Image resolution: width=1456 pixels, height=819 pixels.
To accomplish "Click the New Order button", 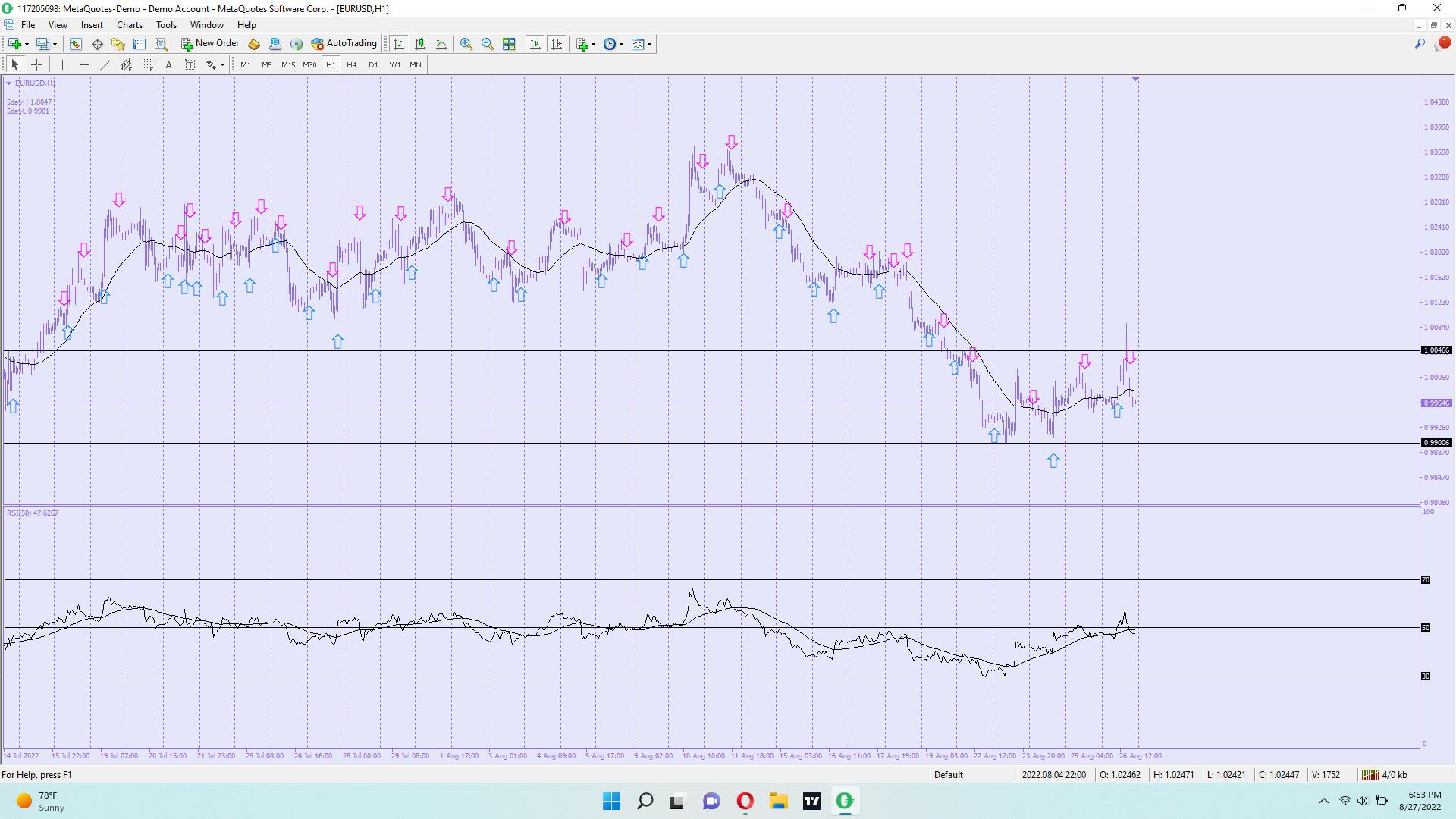I will [x=210, y=44].
